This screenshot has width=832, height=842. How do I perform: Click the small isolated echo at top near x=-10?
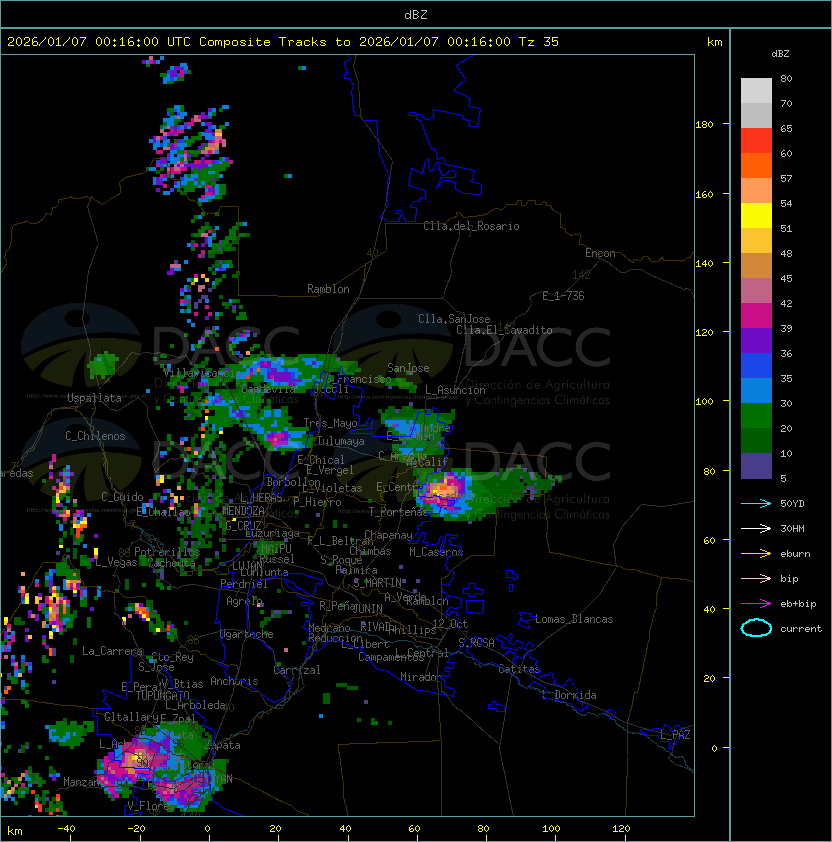coord(175,73)
